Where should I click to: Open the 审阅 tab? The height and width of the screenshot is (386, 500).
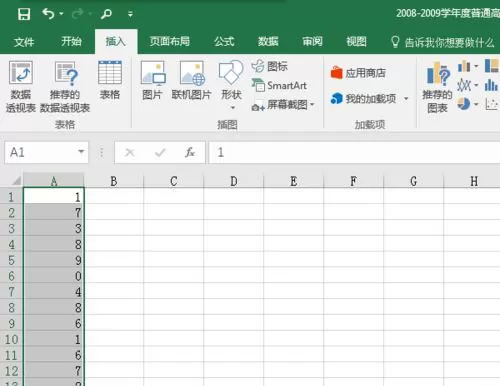[x=312, y=41]
